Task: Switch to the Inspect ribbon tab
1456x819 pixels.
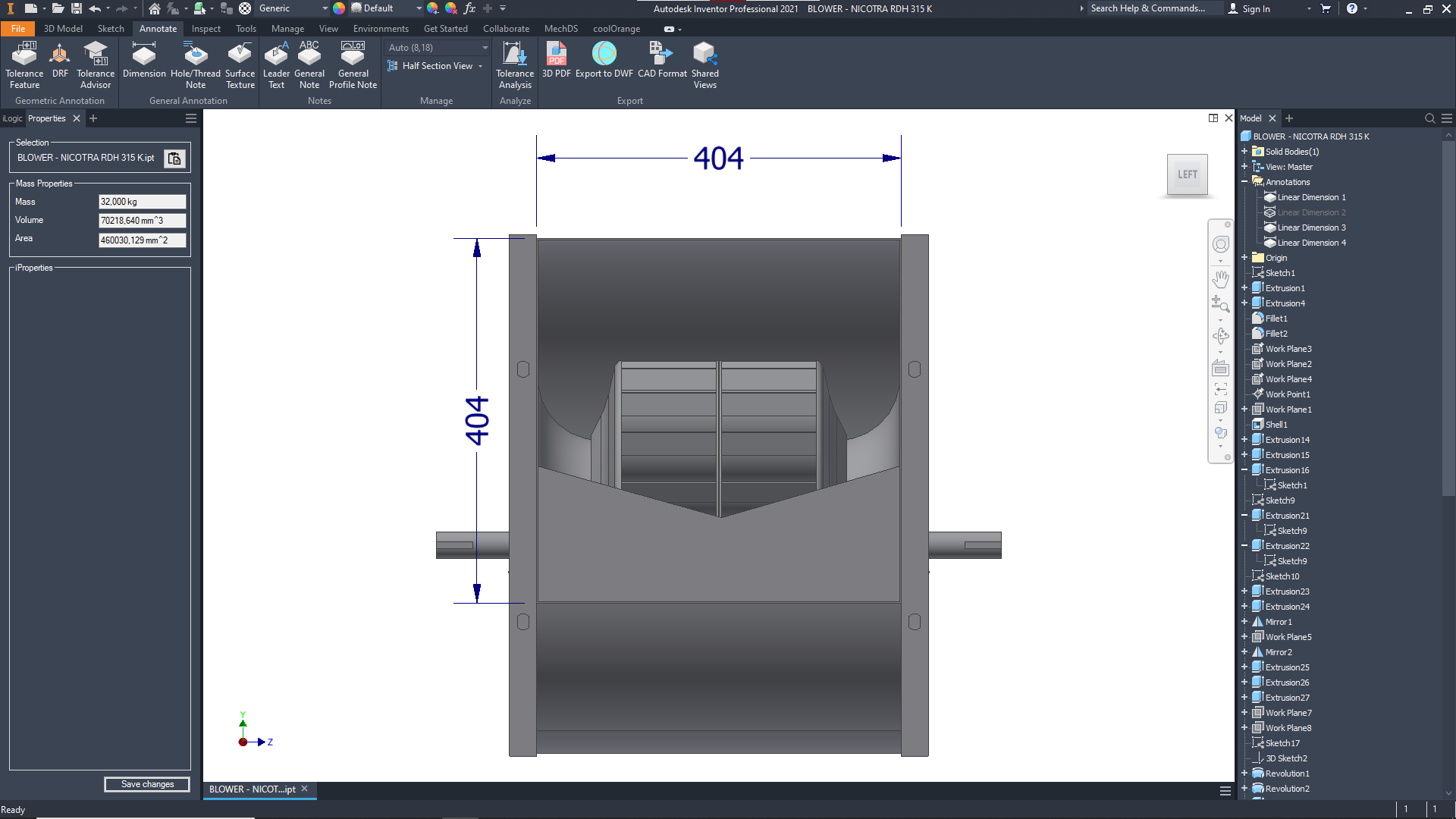Action: pyautogui.click(x=206, y=29)
